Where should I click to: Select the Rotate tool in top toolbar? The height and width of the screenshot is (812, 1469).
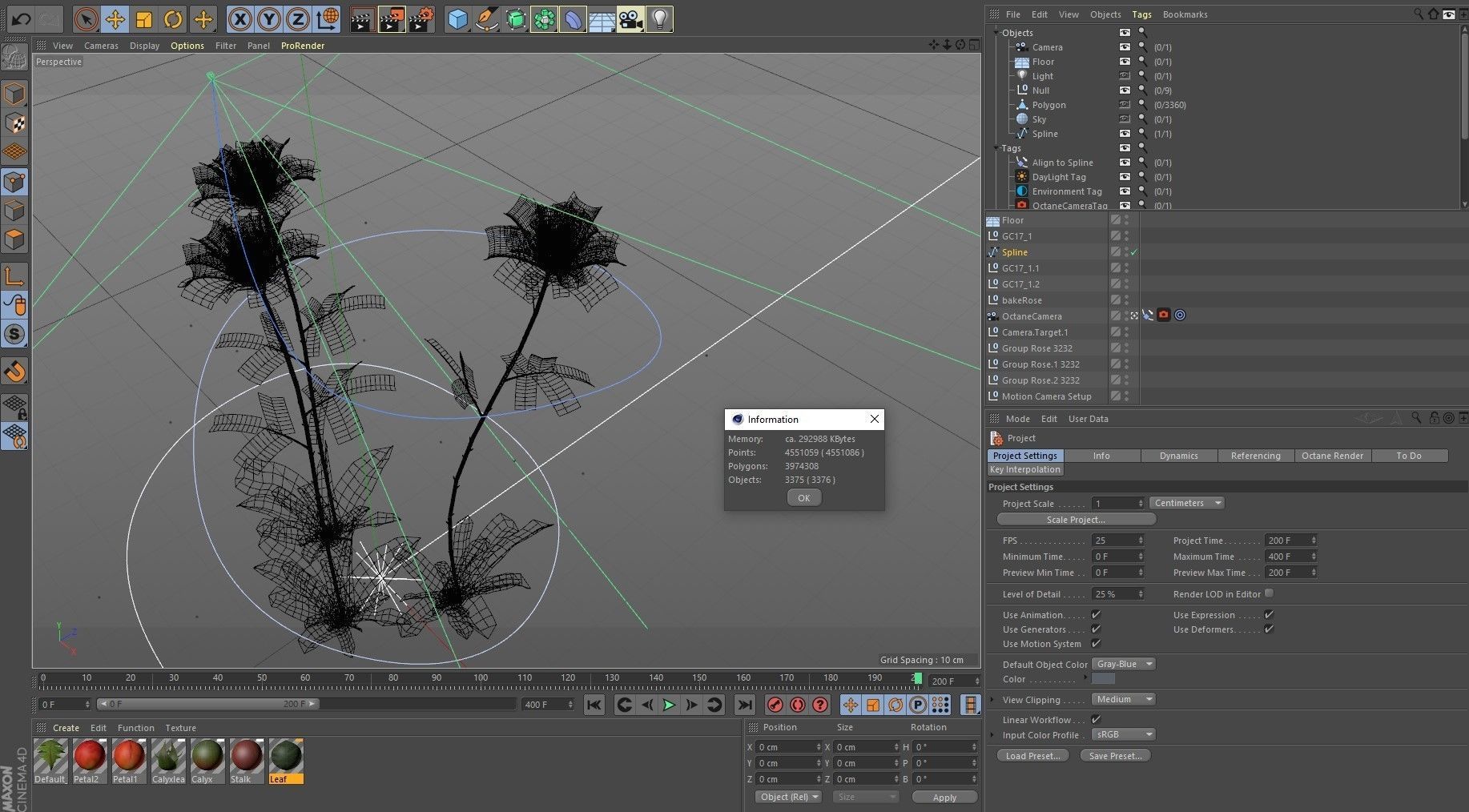(173, 19)
